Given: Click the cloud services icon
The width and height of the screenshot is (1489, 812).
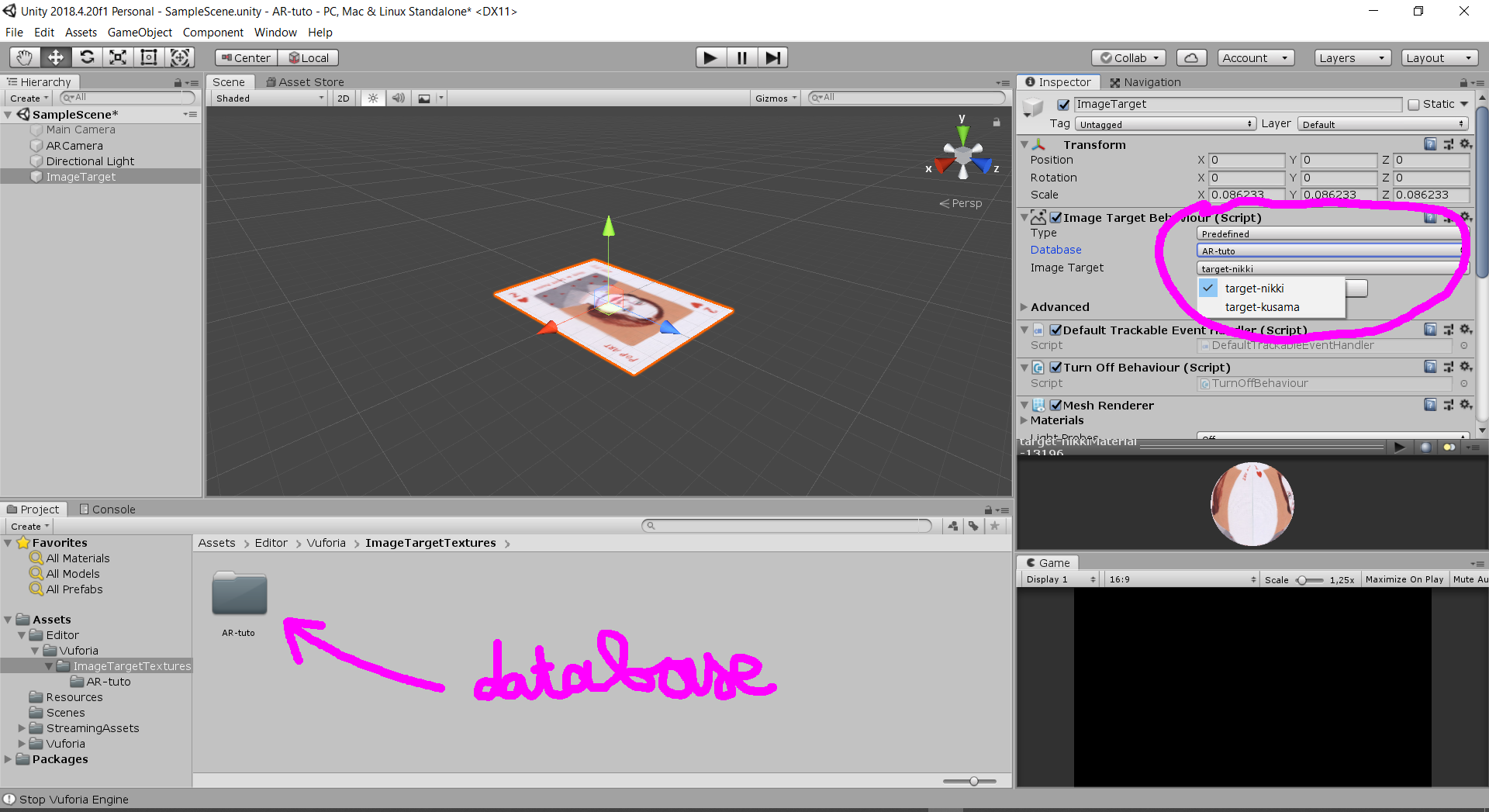Looking at the screenshot, I should point(1191,58).
